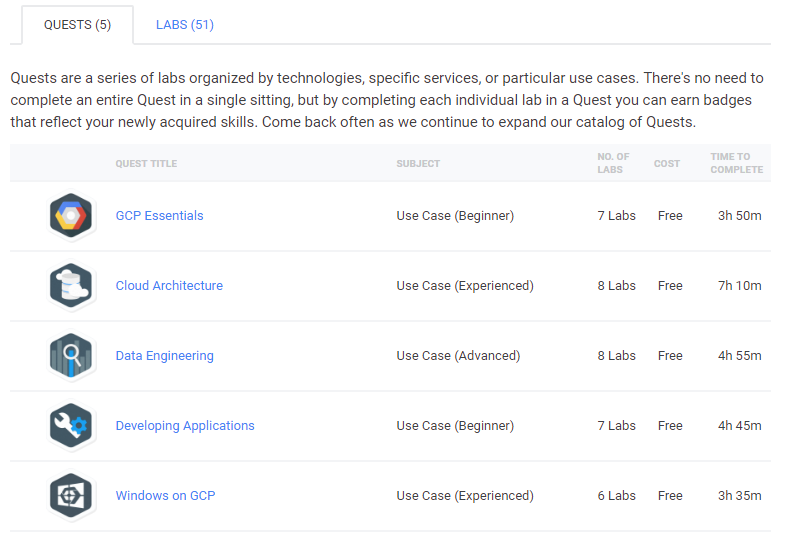Click the GCP Essentials hexagon badge icon
This screenshot has width=787, height=546.
point(71,216)
